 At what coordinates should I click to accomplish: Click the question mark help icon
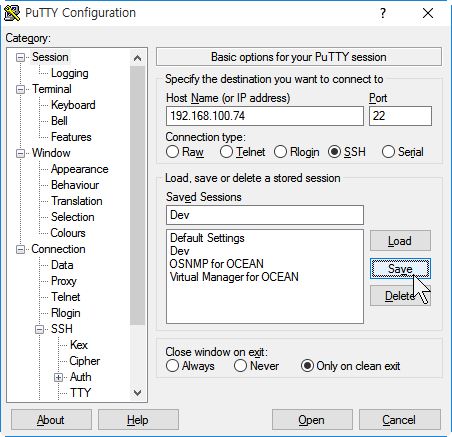383,13
